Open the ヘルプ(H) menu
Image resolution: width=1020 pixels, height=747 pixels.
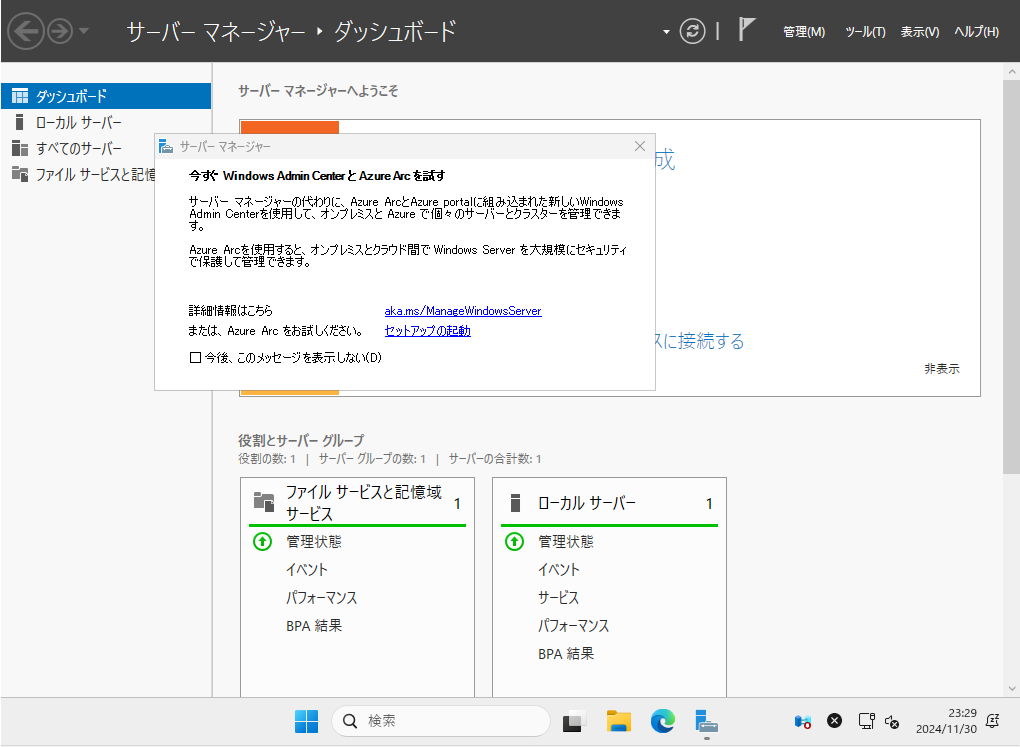[x=976, y=31]
